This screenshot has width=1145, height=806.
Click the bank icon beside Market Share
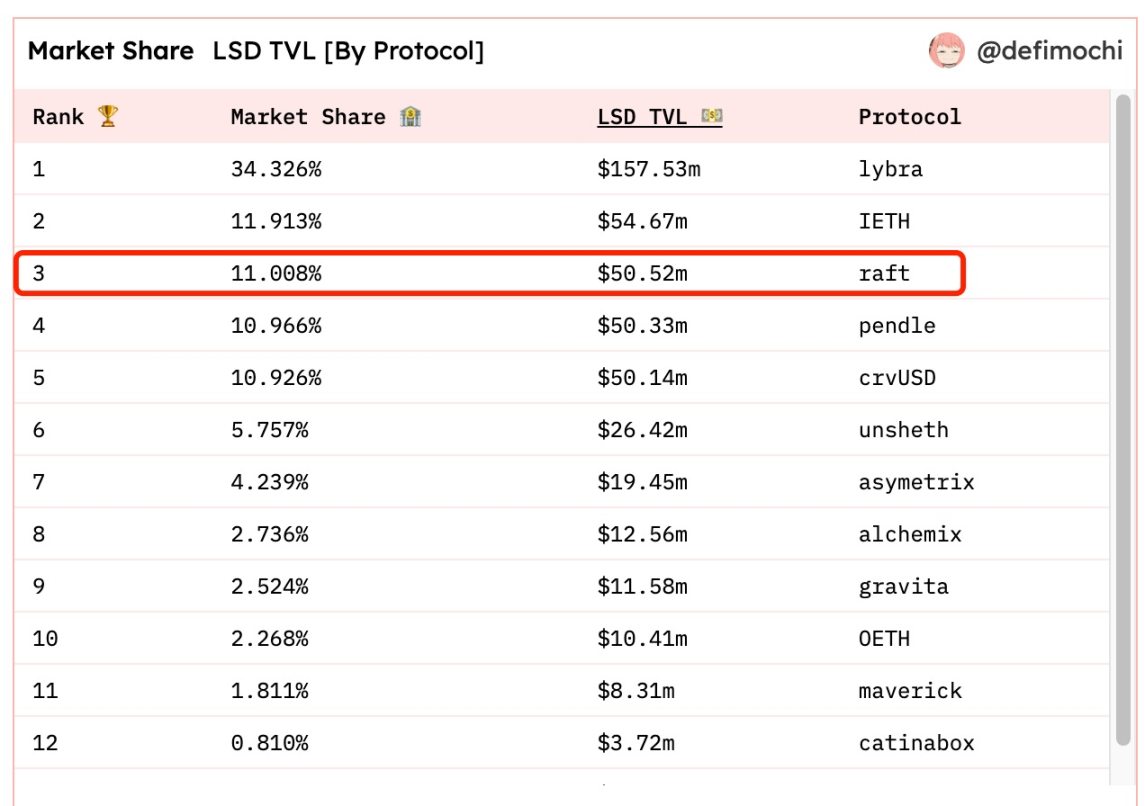pyautogui.click(x=410, y=117)
